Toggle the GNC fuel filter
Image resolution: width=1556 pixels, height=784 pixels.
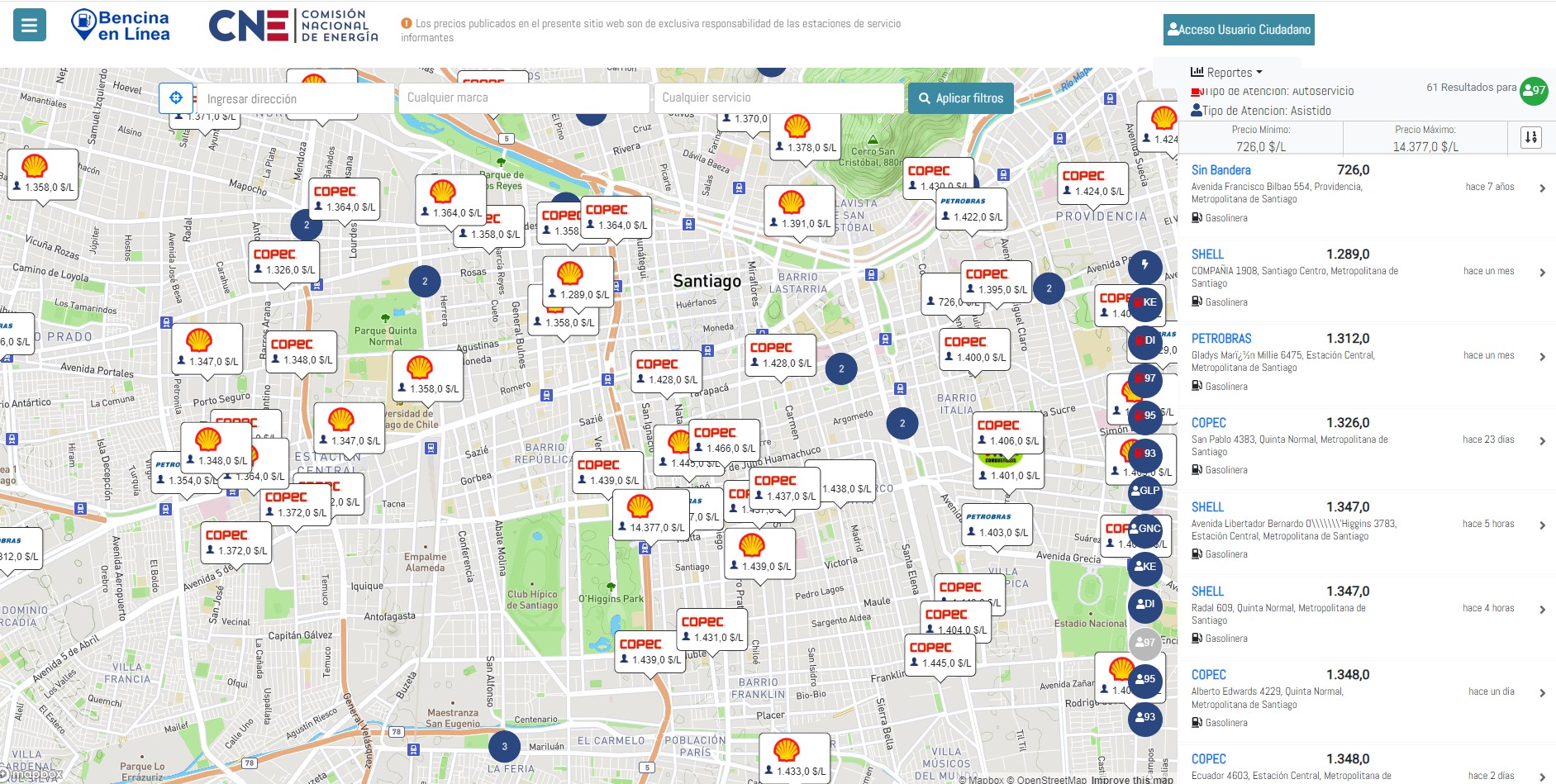coord(1145,529)
